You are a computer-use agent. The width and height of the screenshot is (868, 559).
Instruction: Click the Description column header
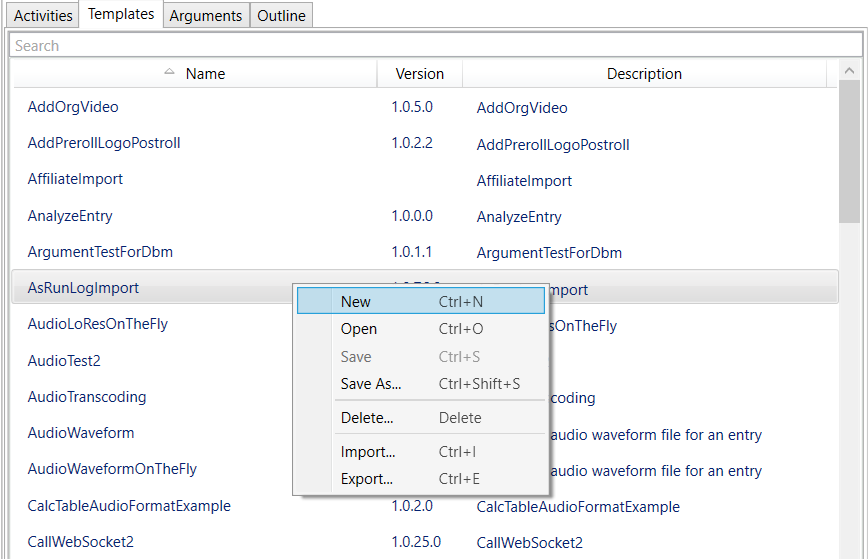[x=644, y=74]
